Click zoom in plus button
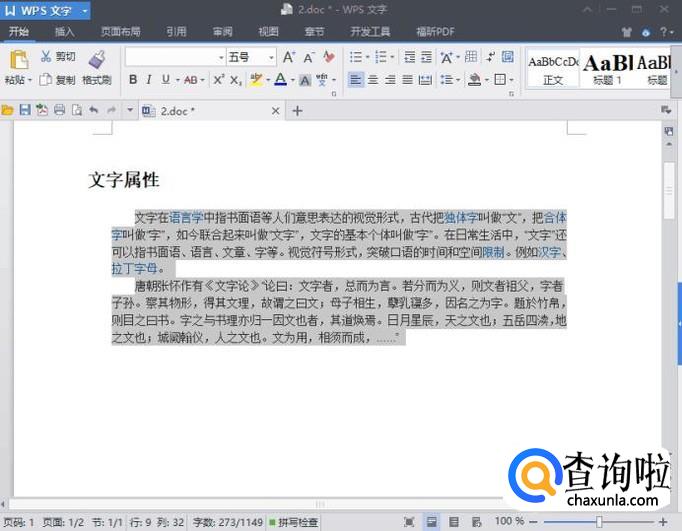The image size is (682, 531). [x=663, y=521]
